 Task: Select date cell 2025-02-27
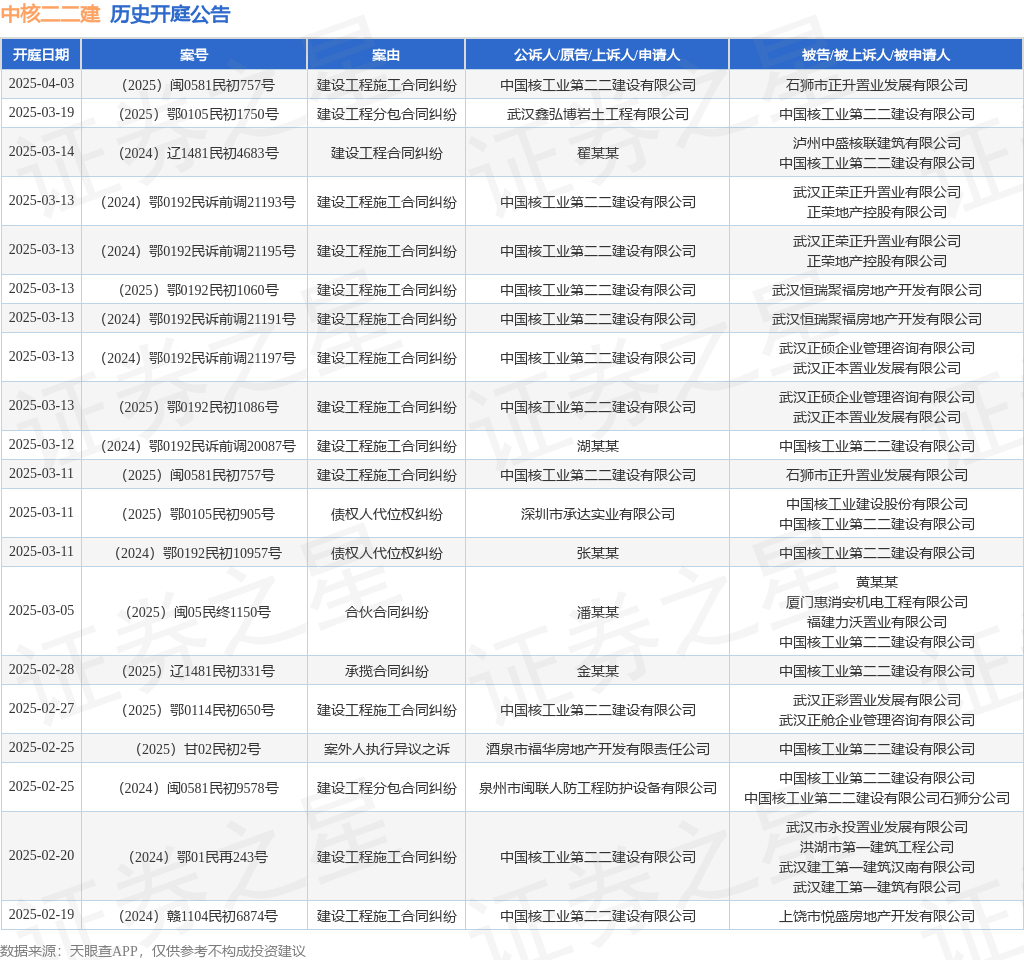pos(41,709)
